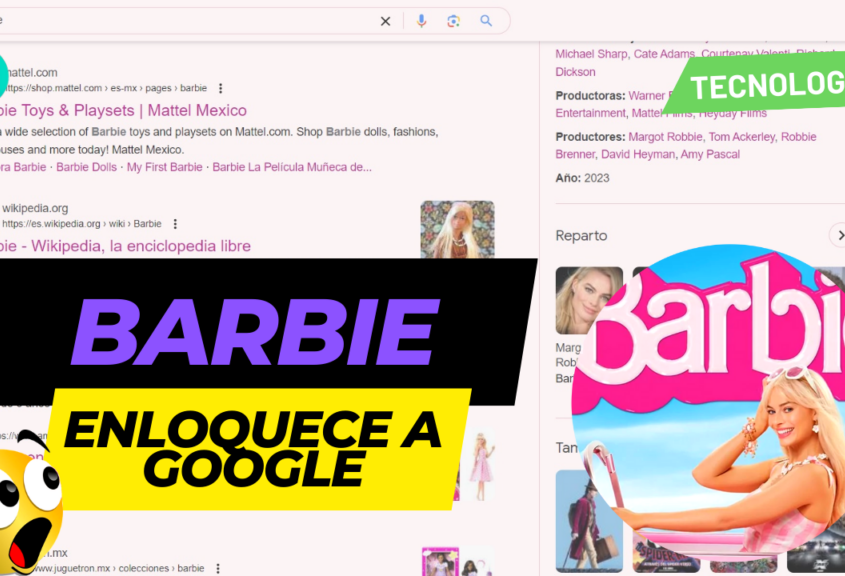Open options menu for the es.wikipedia.org result
Viewport: 845px width, 576px height.
175,224
